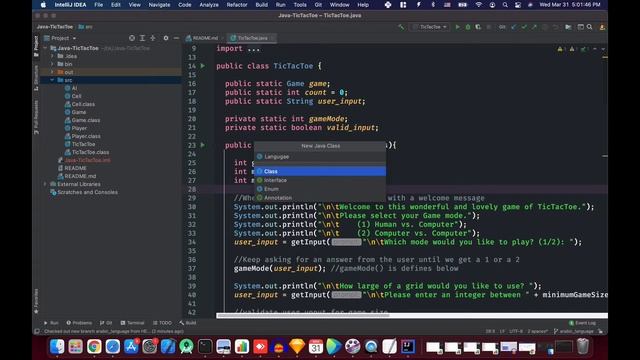
Task: Click the horizontal editor scrollbar
Action: coord(303,316)
